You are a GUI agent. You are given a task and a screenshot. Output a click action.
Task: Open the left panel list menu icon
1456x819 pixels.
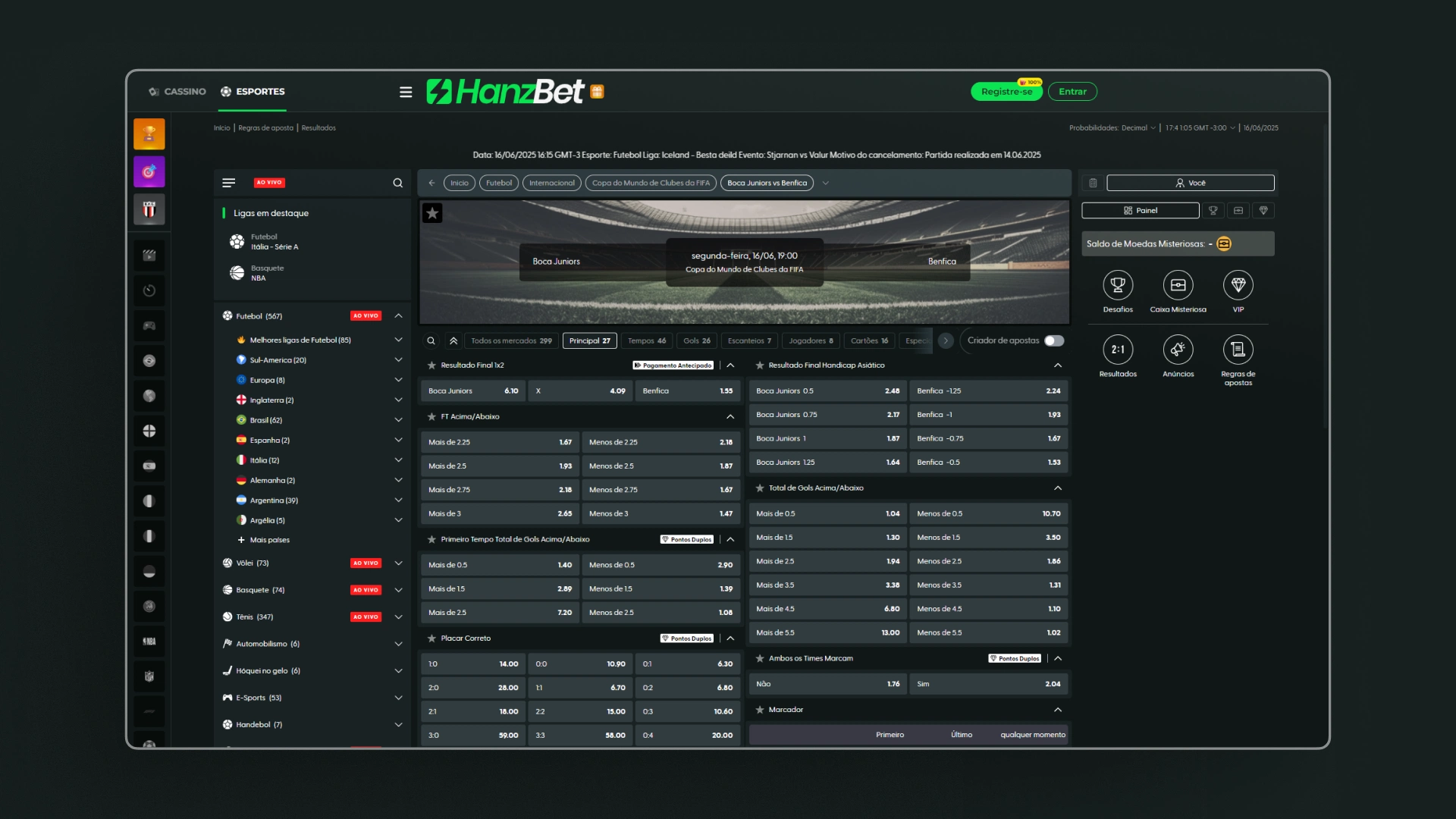(228, 183)
